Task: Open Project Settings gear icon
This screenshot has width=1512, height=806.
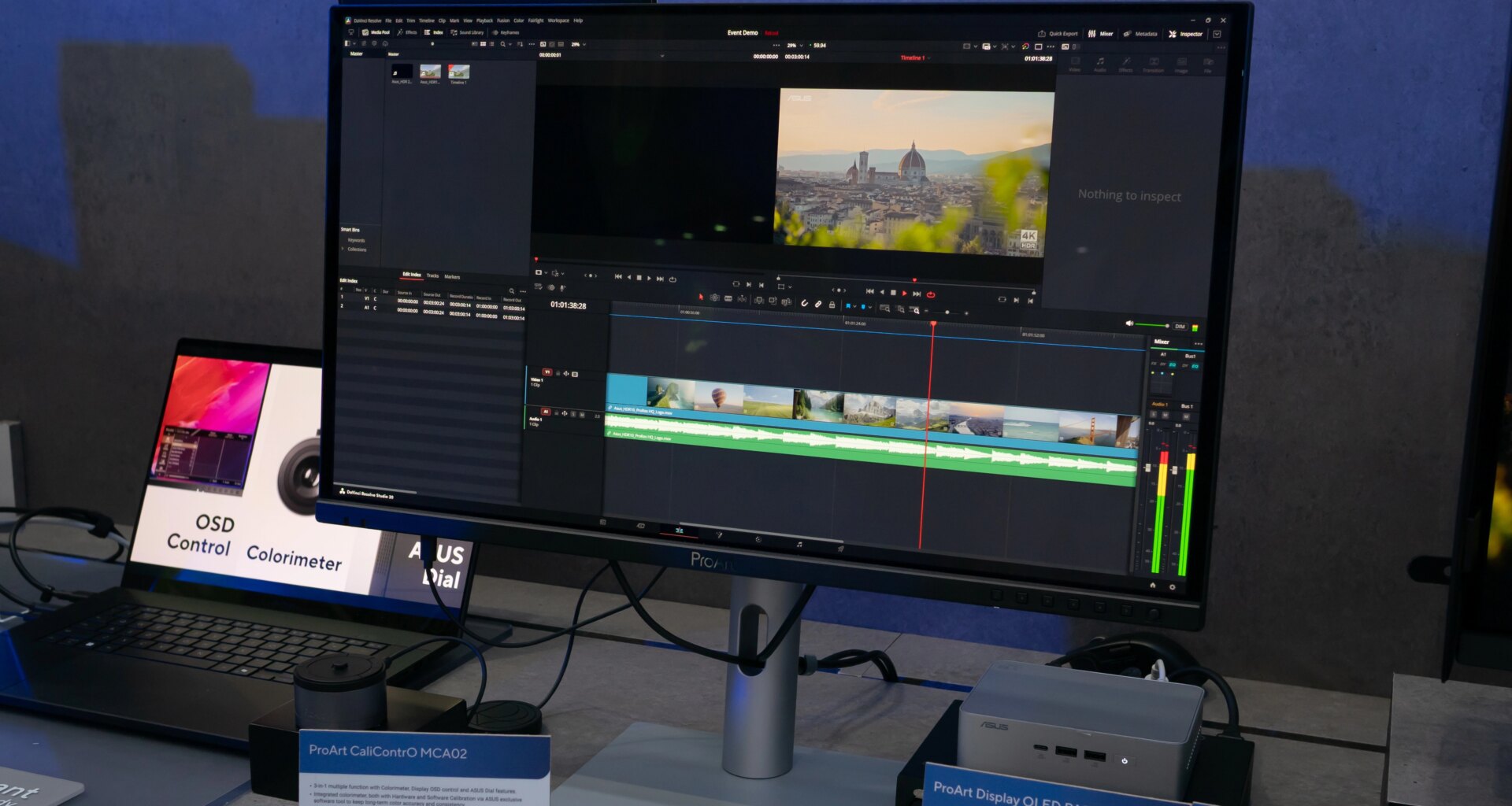Action: pos(1172,586)
